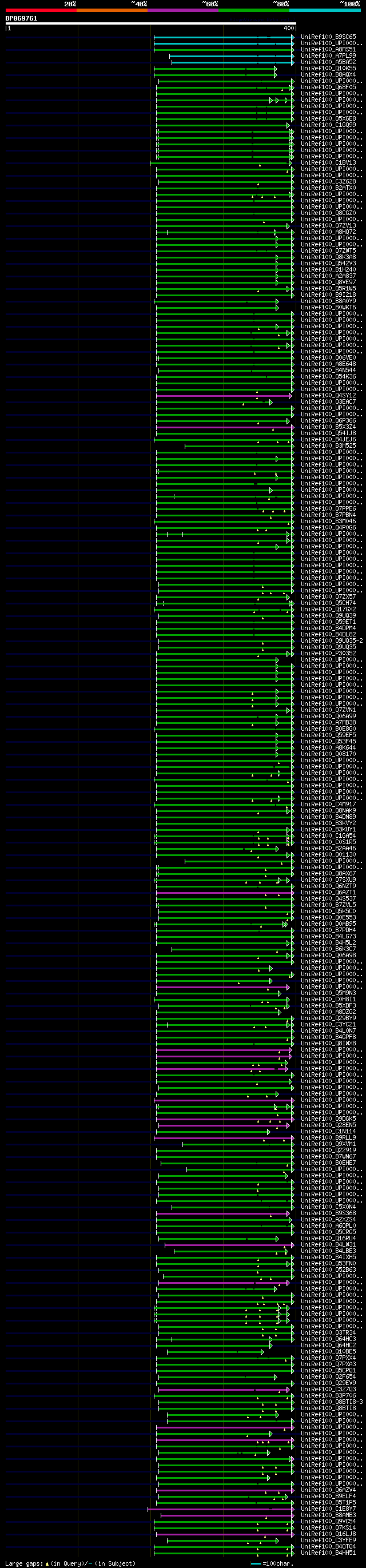This screenshot has height=1568, width=366.
Task: Click the UniRef100_B5X3Z4 label
Action: (x=328, y=427)
